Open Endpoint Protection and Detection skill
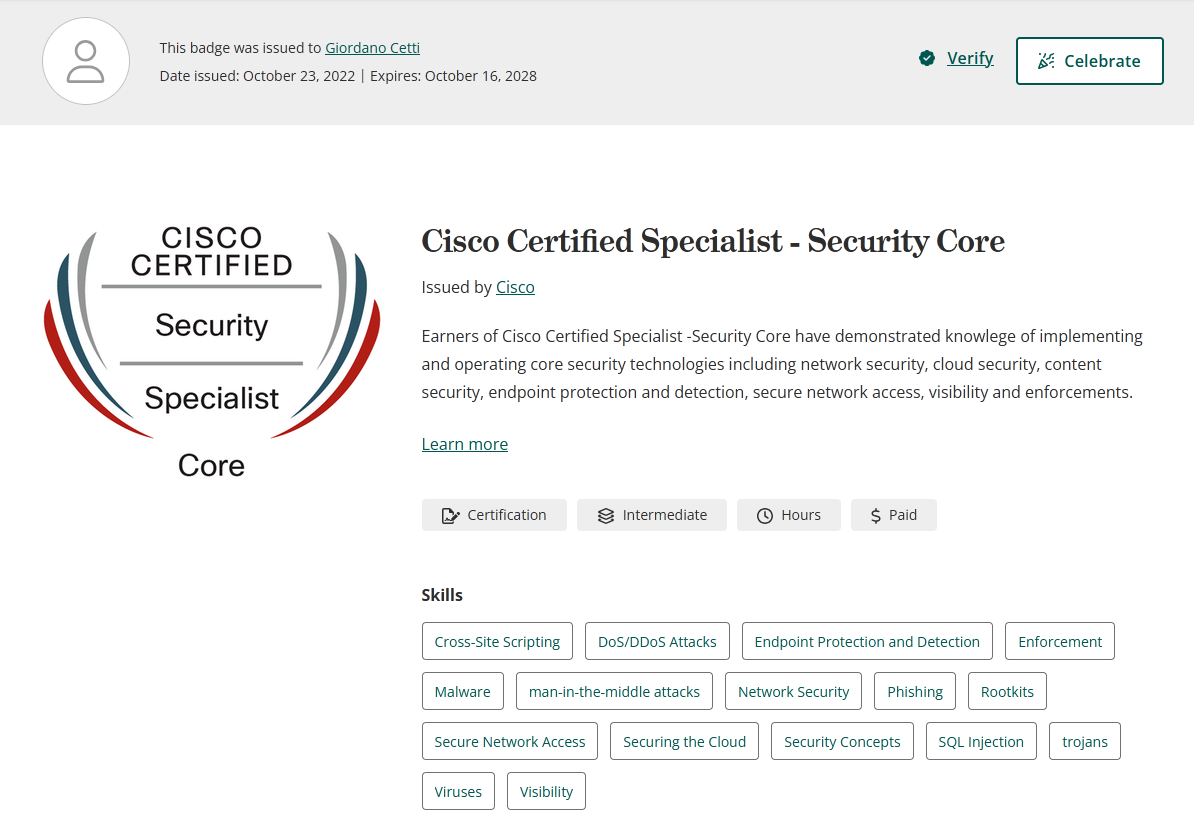The height and width of the screenshot is (817, 1194). [x=867, y=641]
